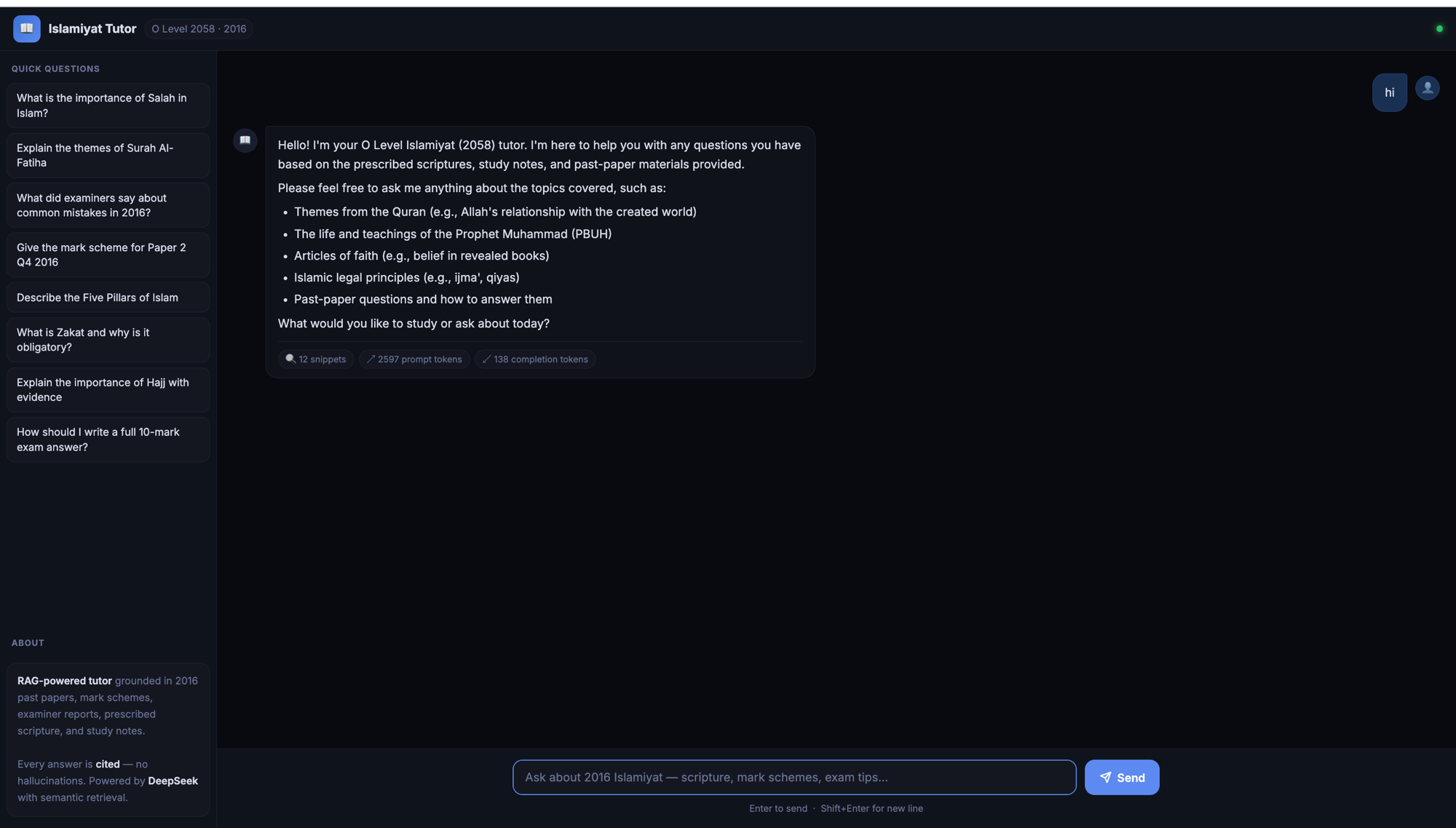The width and height of the screenshot is (1456, 828).
Task: Choose the 'What is Zakat' quick question
Action: coord(108,340)
